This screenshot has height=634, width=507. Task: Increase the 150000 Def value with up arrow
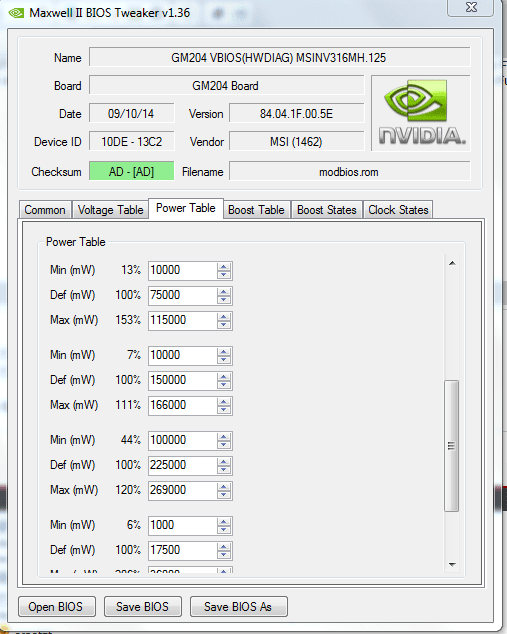point(224,376)
